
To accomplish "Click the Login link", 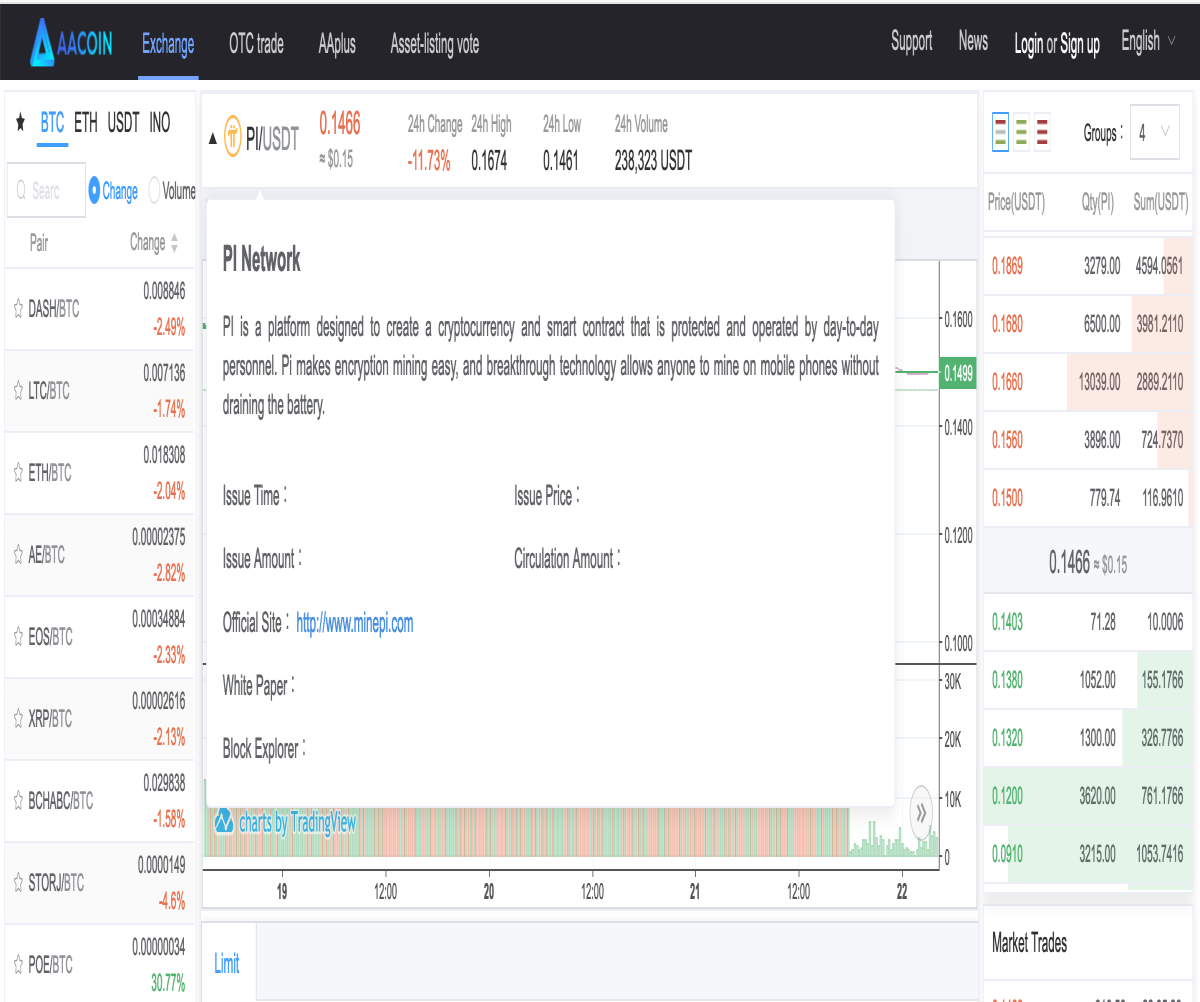I will pyautogui.click(x=1028, y=44).
